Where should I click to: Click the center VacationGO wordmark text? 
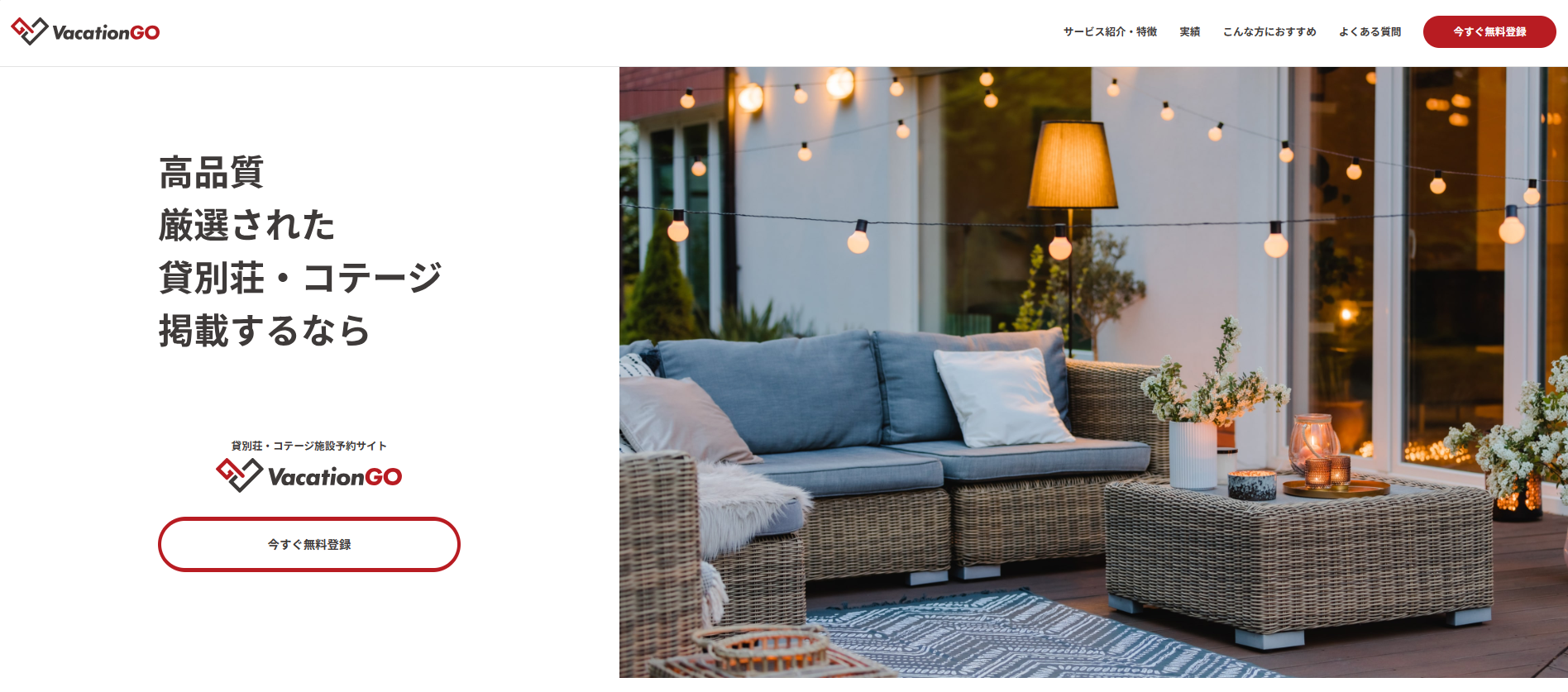tap(335, 477)
